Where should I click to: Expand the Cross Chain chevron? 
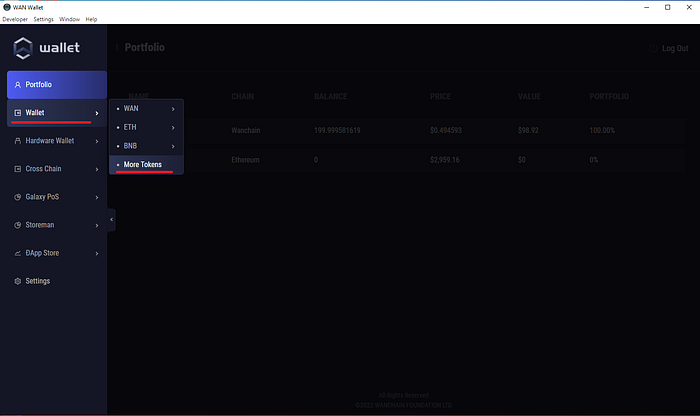click(97, 169)
